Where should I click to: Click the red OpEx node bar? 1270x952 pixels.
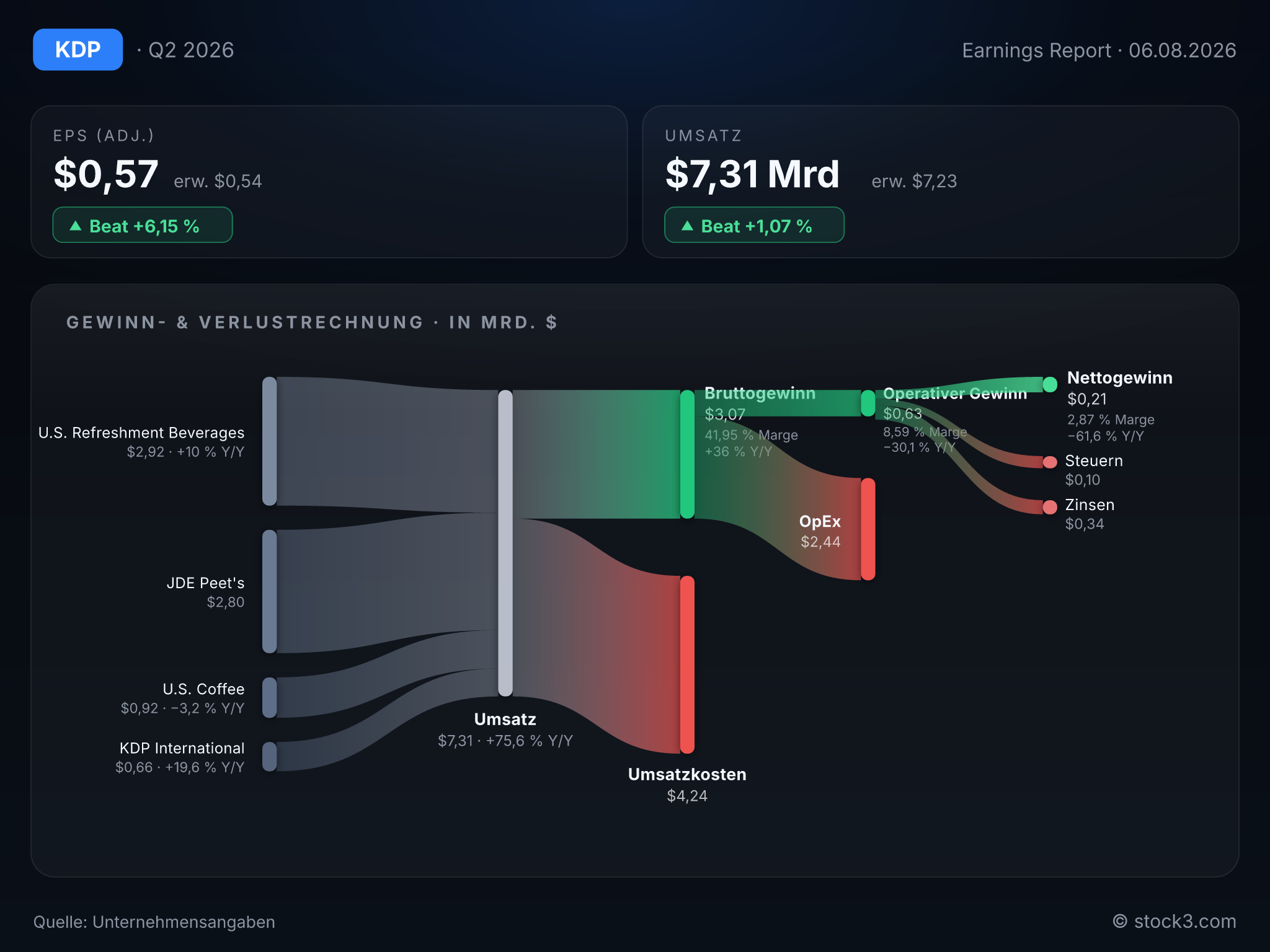pyautogui.click(x=868, y=529)
